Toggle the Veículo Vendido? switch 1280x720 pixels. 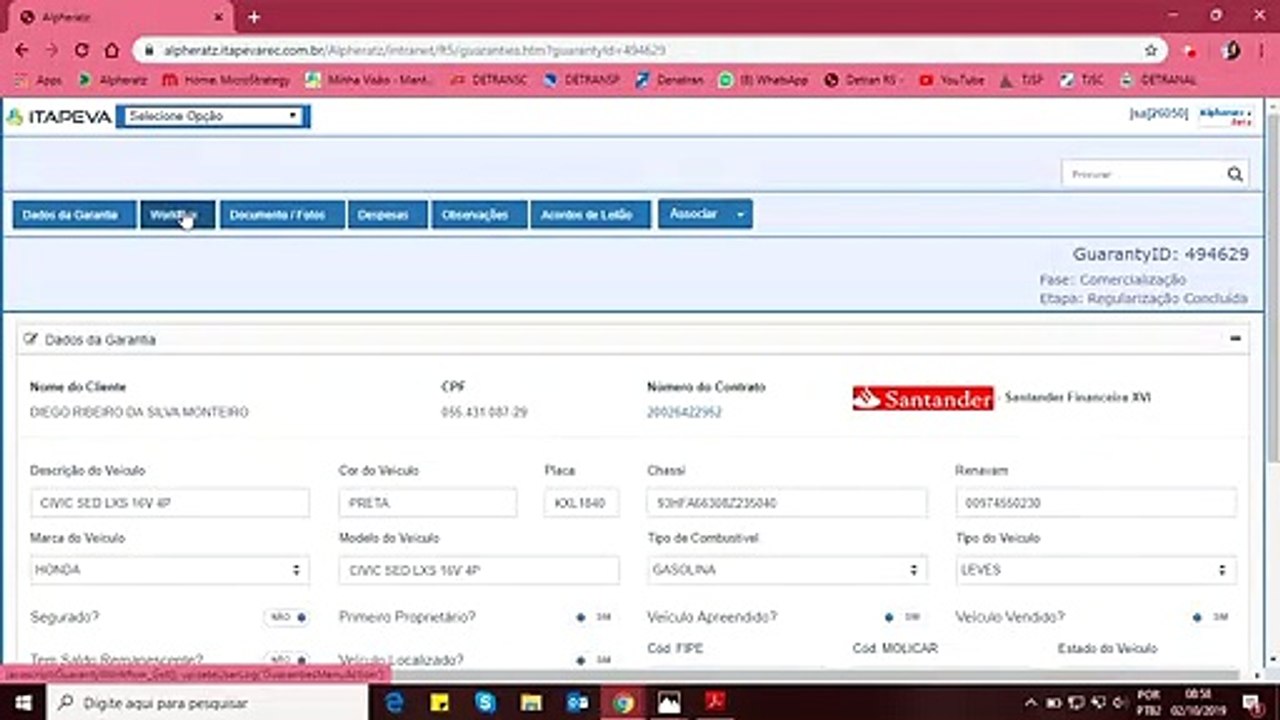click(x=1211, y=617)
